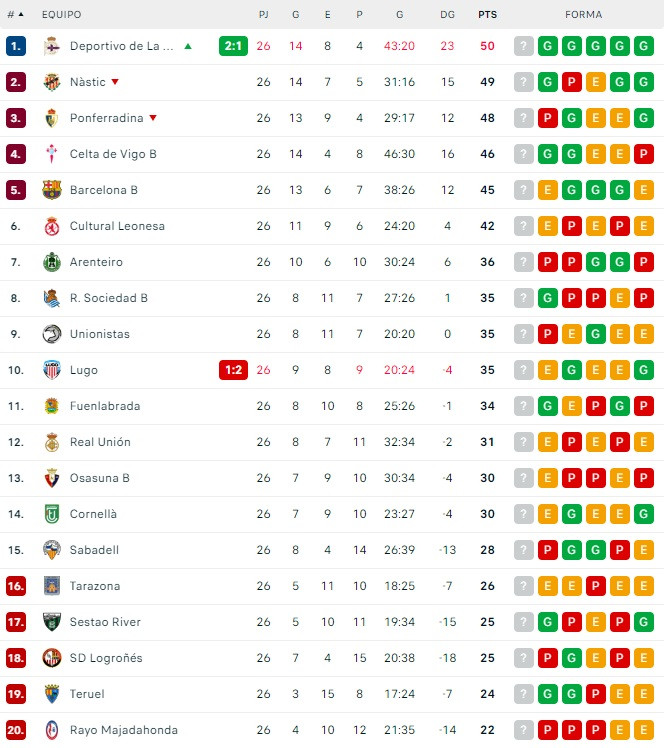
Task: Select the Lugo striped crest icon
Action: pos(52,370)
